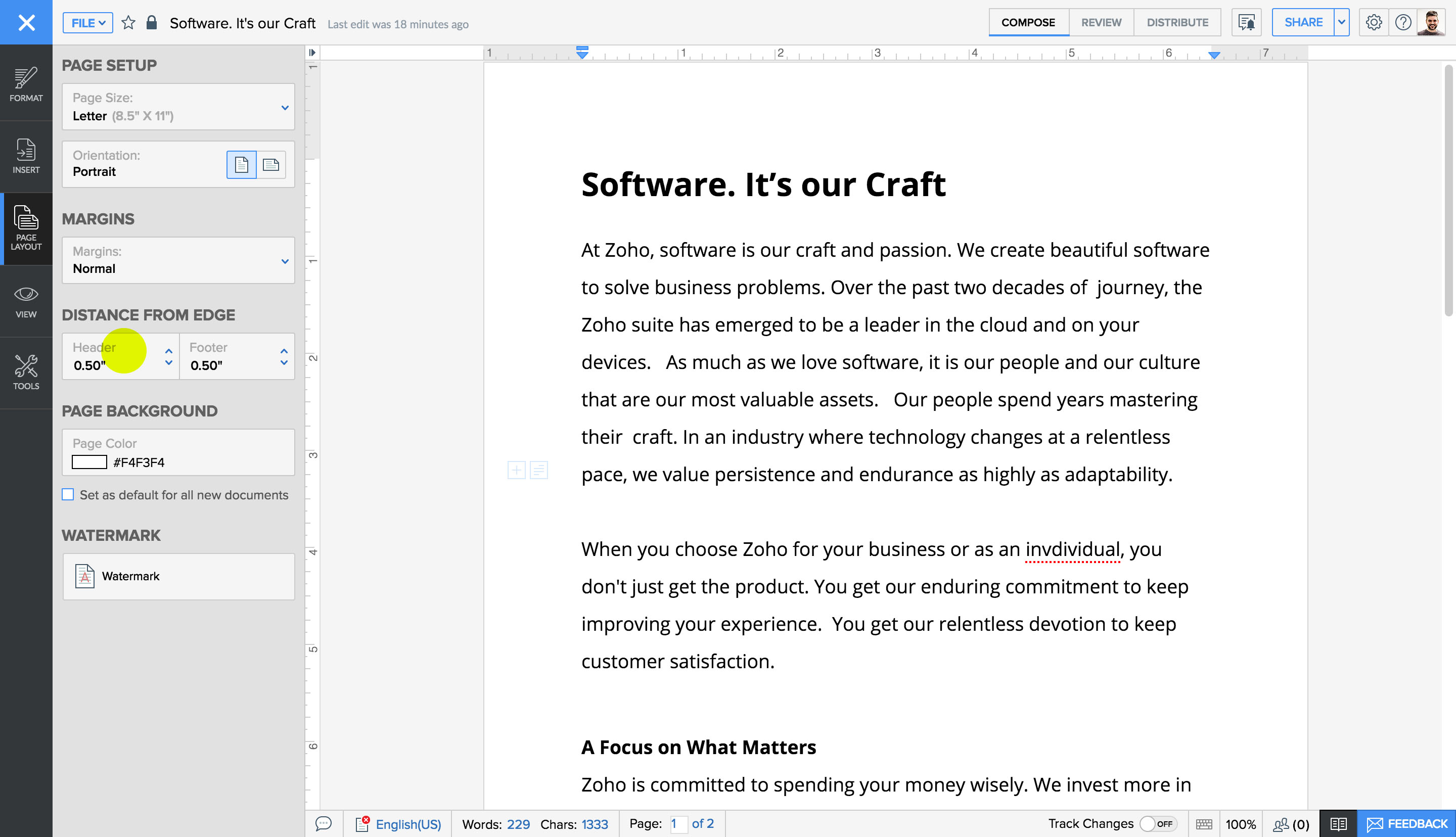Open the Format panel
This screenshot has height=837, width=1456.
26,84
